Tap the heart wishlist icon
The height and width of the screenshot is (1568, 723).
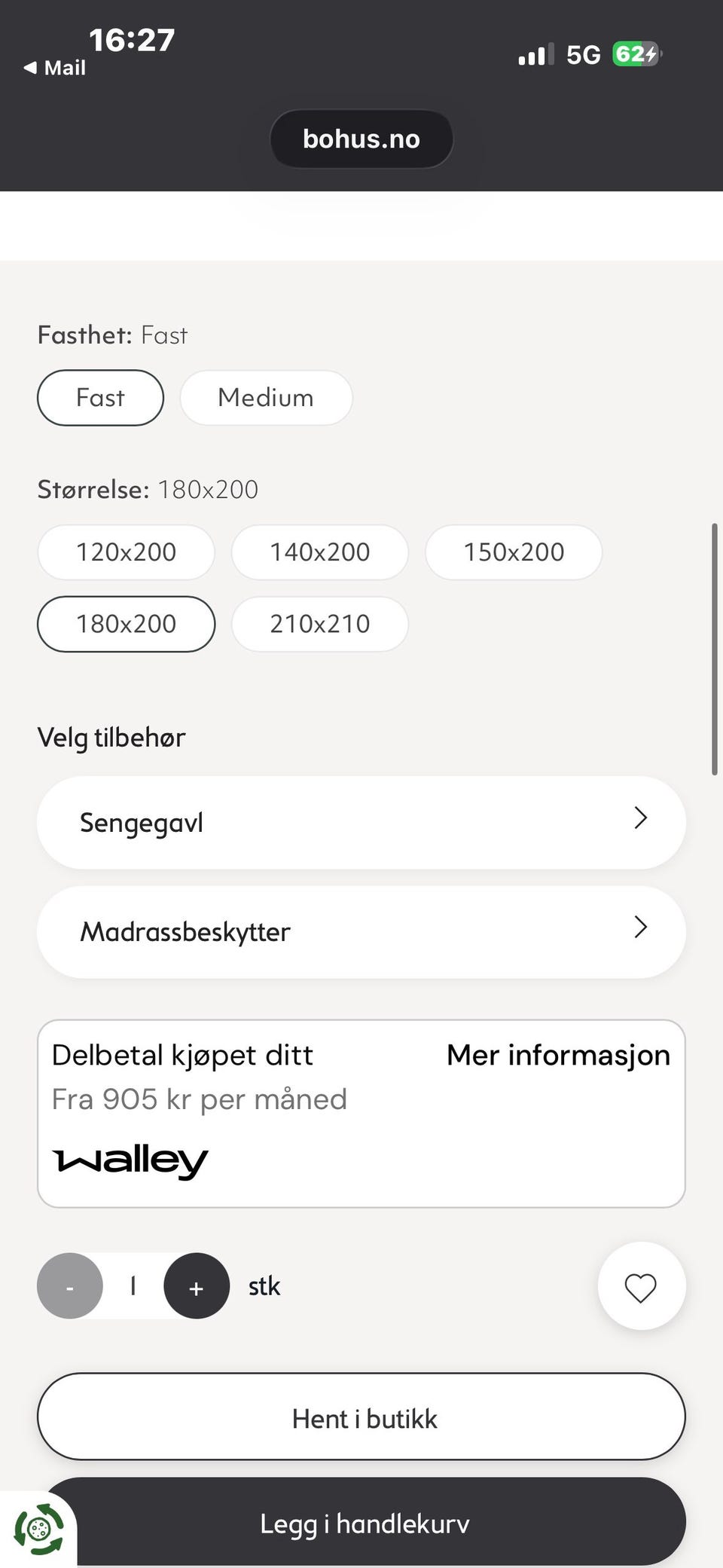pos(641,1286)
